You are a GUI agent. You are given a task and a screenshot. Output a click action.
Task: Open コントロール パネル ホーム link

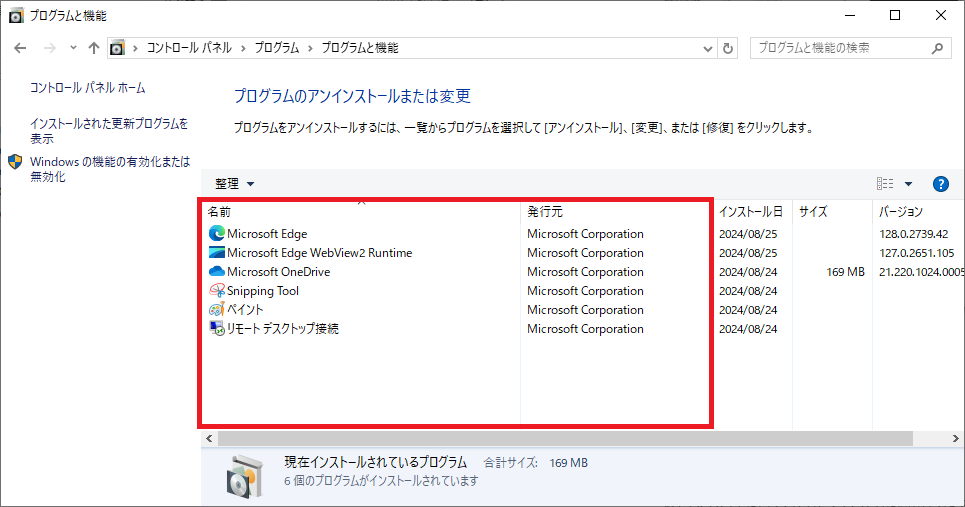pos(88,88)
